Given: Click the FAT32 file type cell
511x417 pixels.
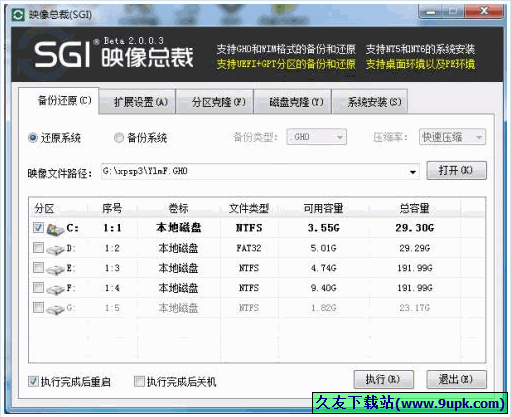Looking at the screenshot, I should 249,248.
